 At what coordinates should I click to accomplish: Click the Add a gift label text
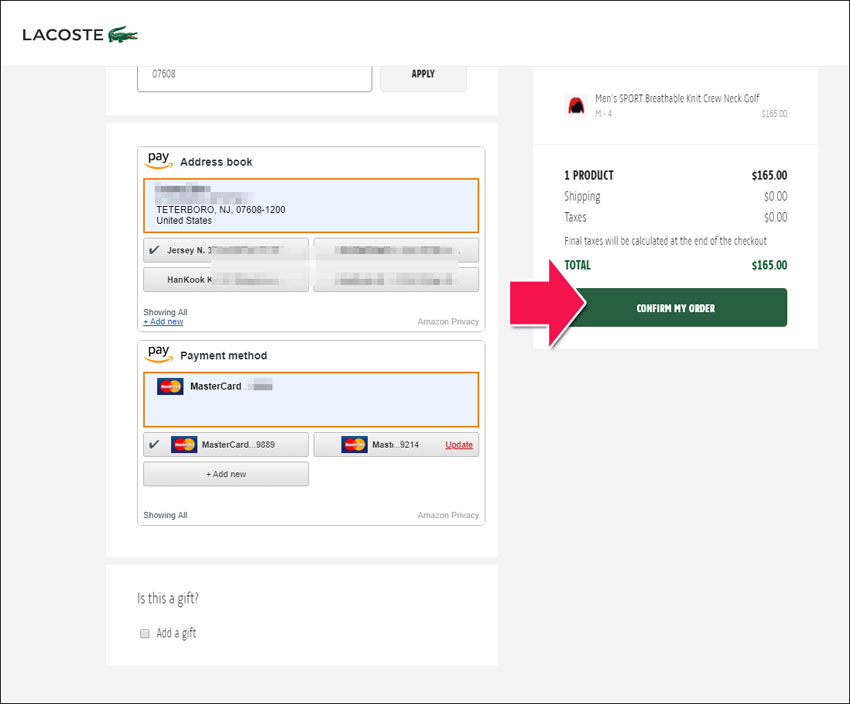click(176, 633)
